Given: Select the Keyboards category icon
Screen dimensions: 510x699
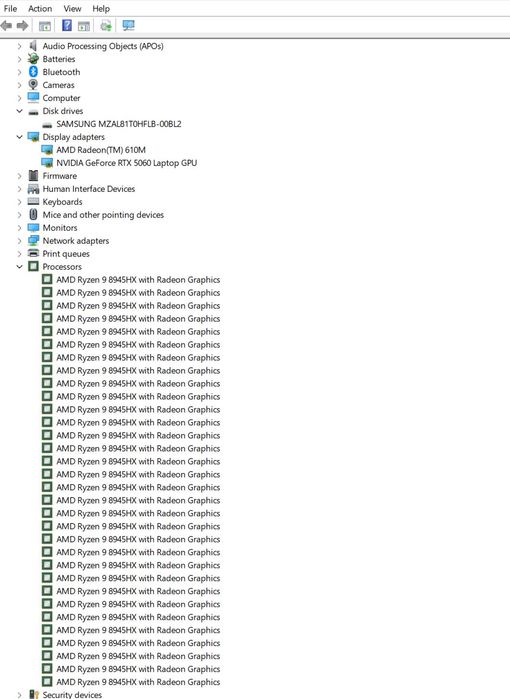Looking at the screenshot, I should coord(33,201).
